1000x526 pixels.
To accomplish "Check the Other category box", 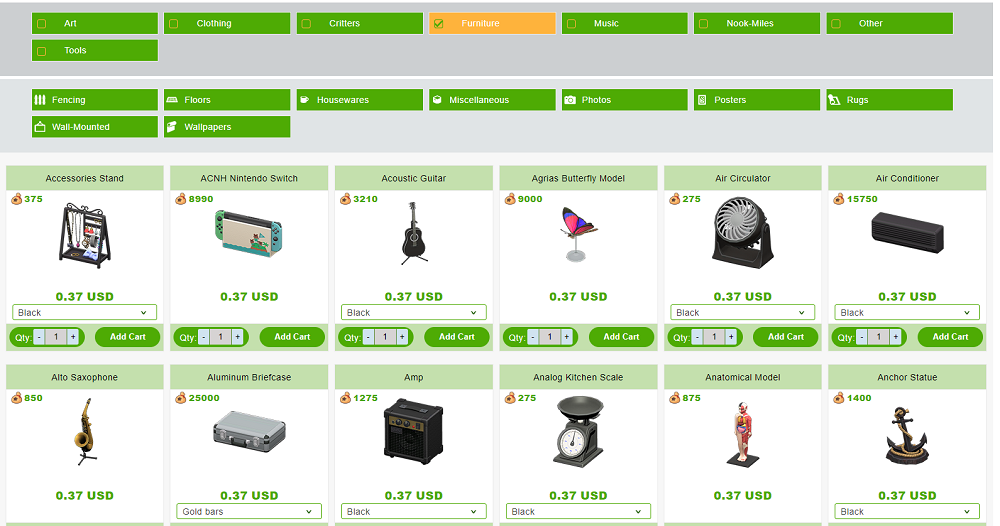I will [x=836, y=24].
